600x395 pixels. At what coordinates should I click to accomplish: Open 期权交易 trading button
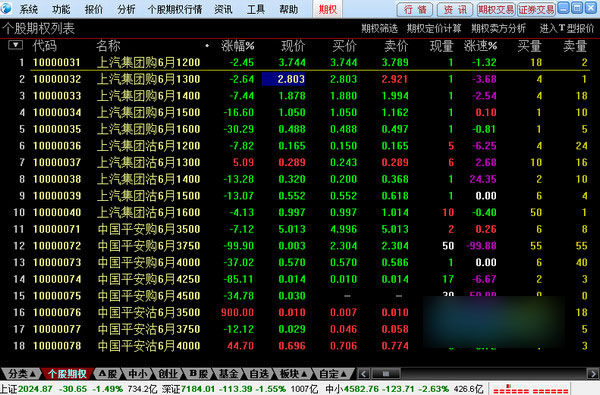[496, 9]
